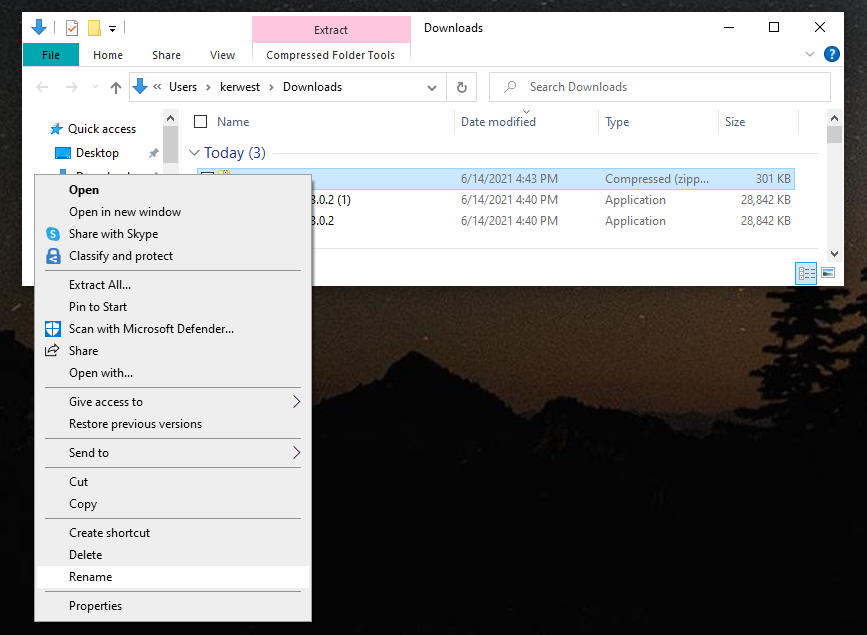Open the Customize Quick Access Toolbar dropdown

(x=112, y=28)
